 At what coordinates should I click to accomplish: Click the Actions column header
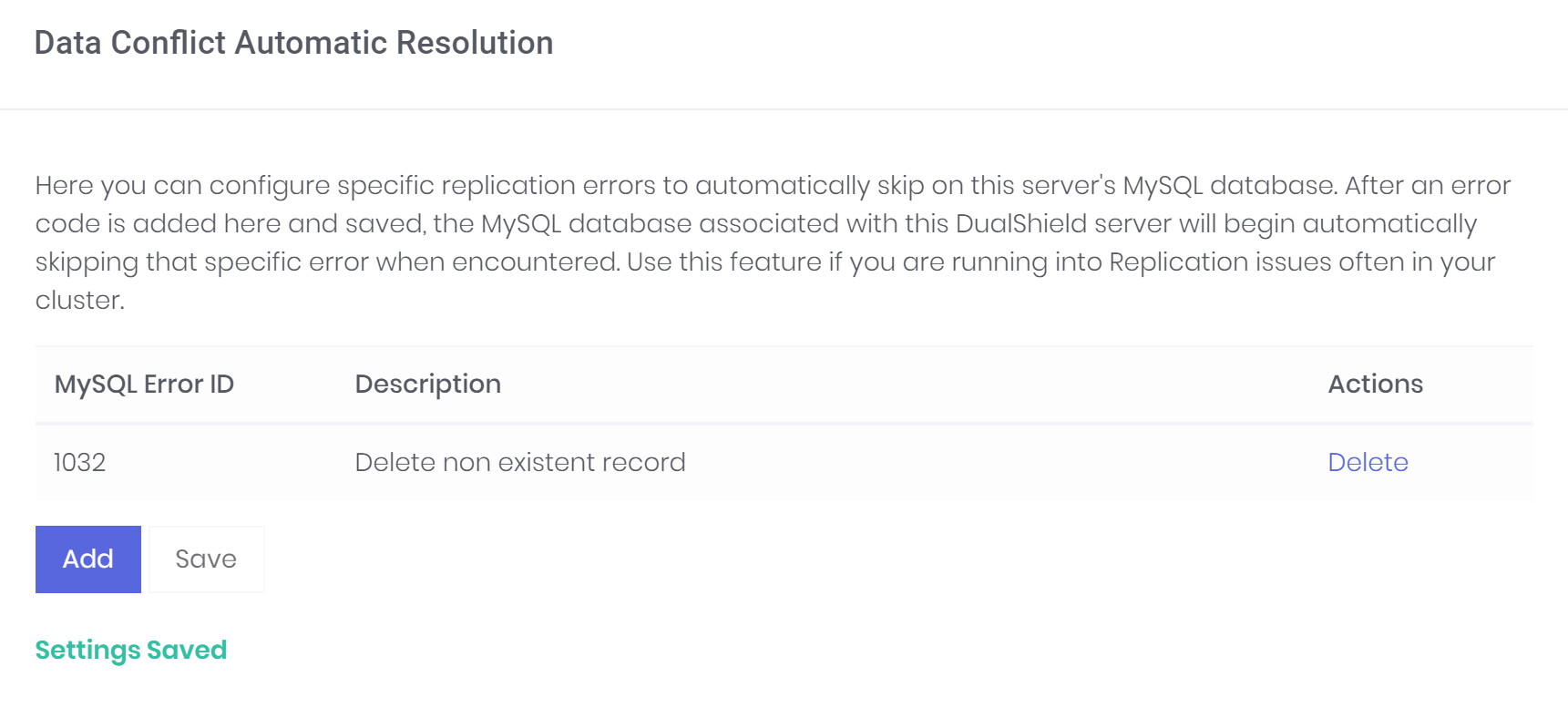1375,384
